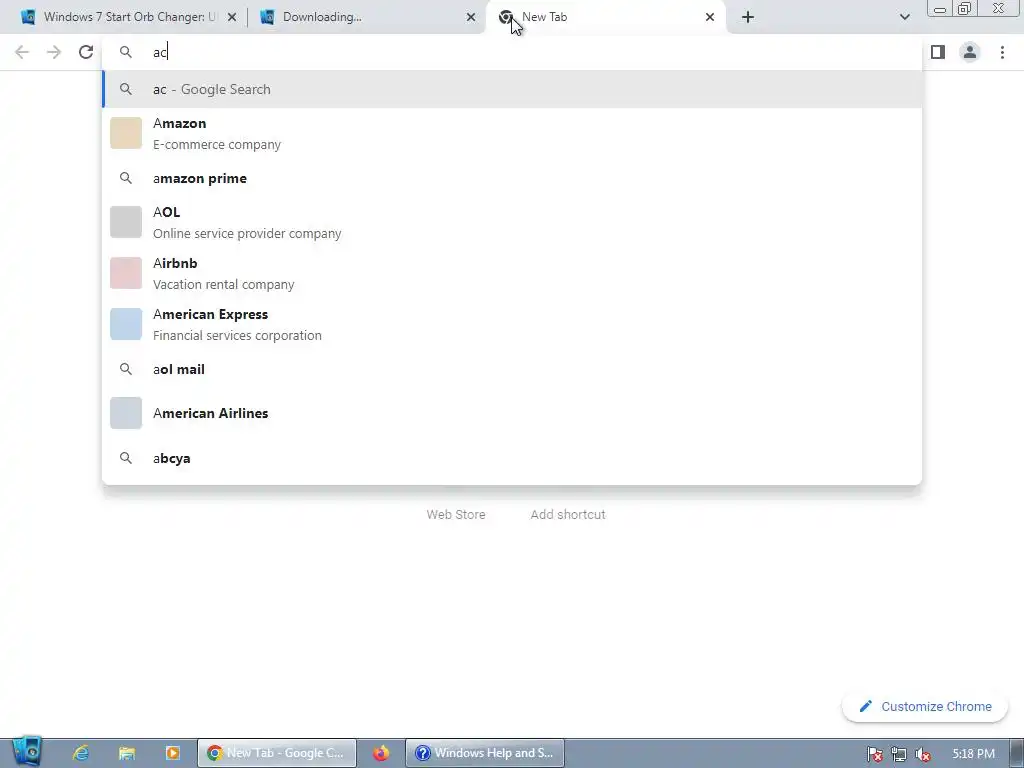Choose the 'amazon prime' suggestion

pyautogui.click(x=513, y=178)
